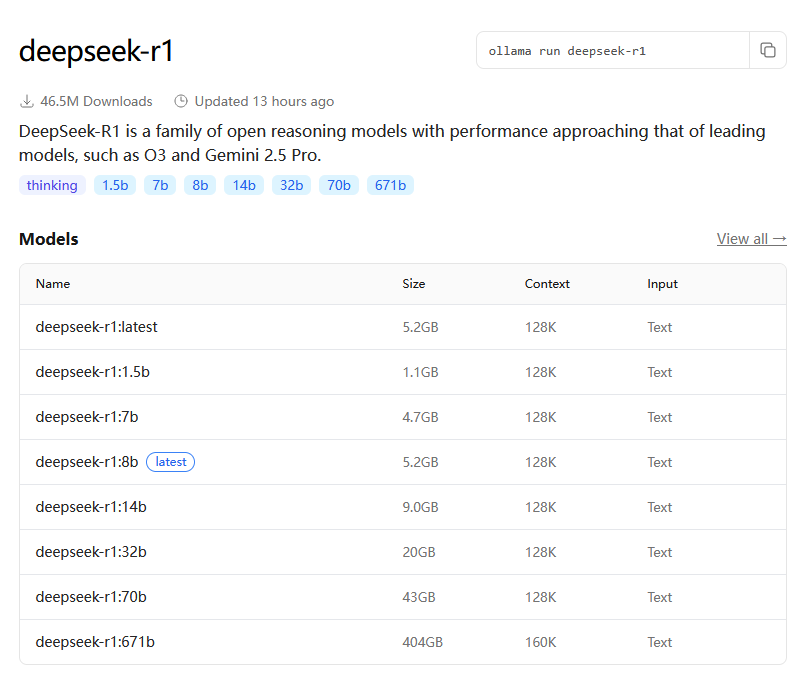This screenshot has height=675, width=800.
Task: Choose the 32b size tag
Action: [291, 185]
